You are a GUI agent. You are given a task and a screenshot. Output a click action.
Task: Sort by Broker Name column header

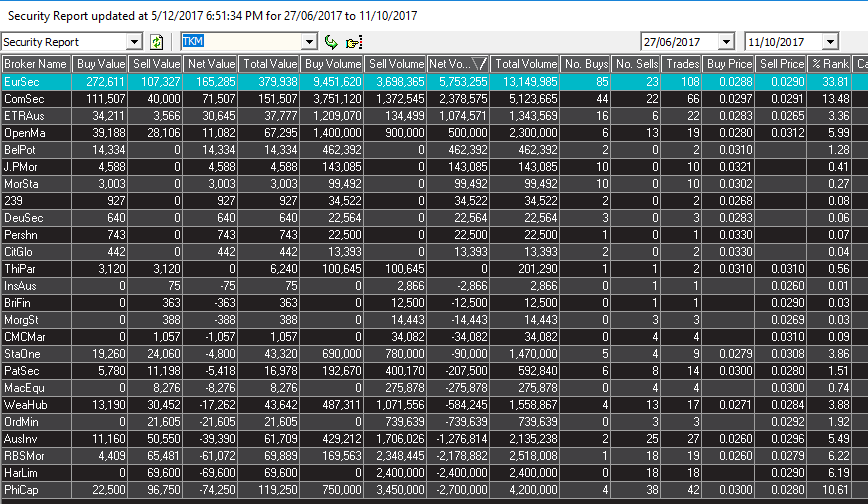click(x=36, y=64)
